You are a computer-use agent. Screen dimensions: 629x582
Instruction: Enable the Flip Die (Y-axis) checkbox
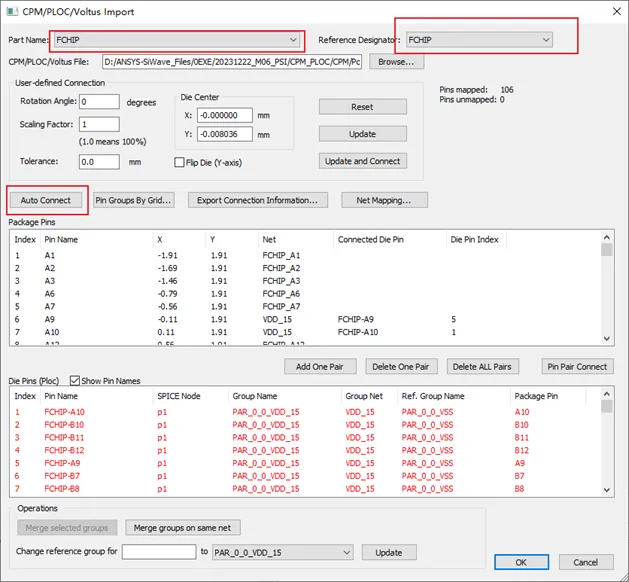pos(179,162)
